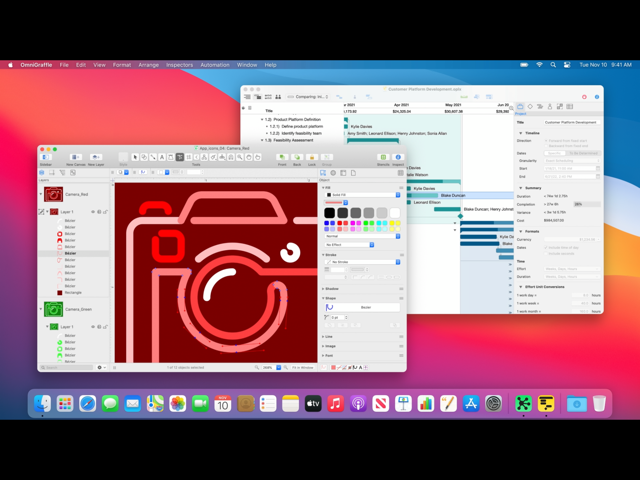
Task: Open the No Stroke dropdown
Action: 363,262
